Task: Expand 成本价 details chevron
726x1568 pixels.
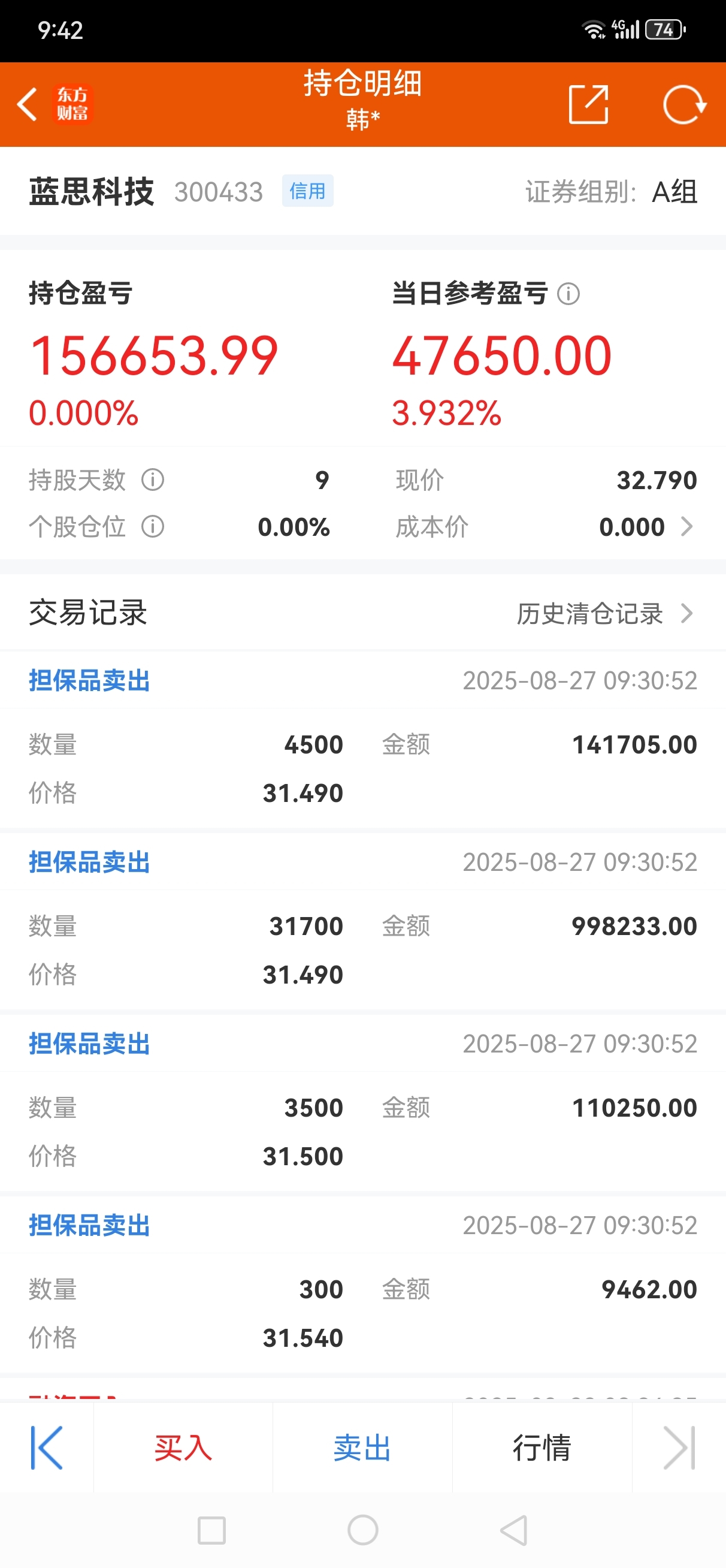Action: [687, 526]
